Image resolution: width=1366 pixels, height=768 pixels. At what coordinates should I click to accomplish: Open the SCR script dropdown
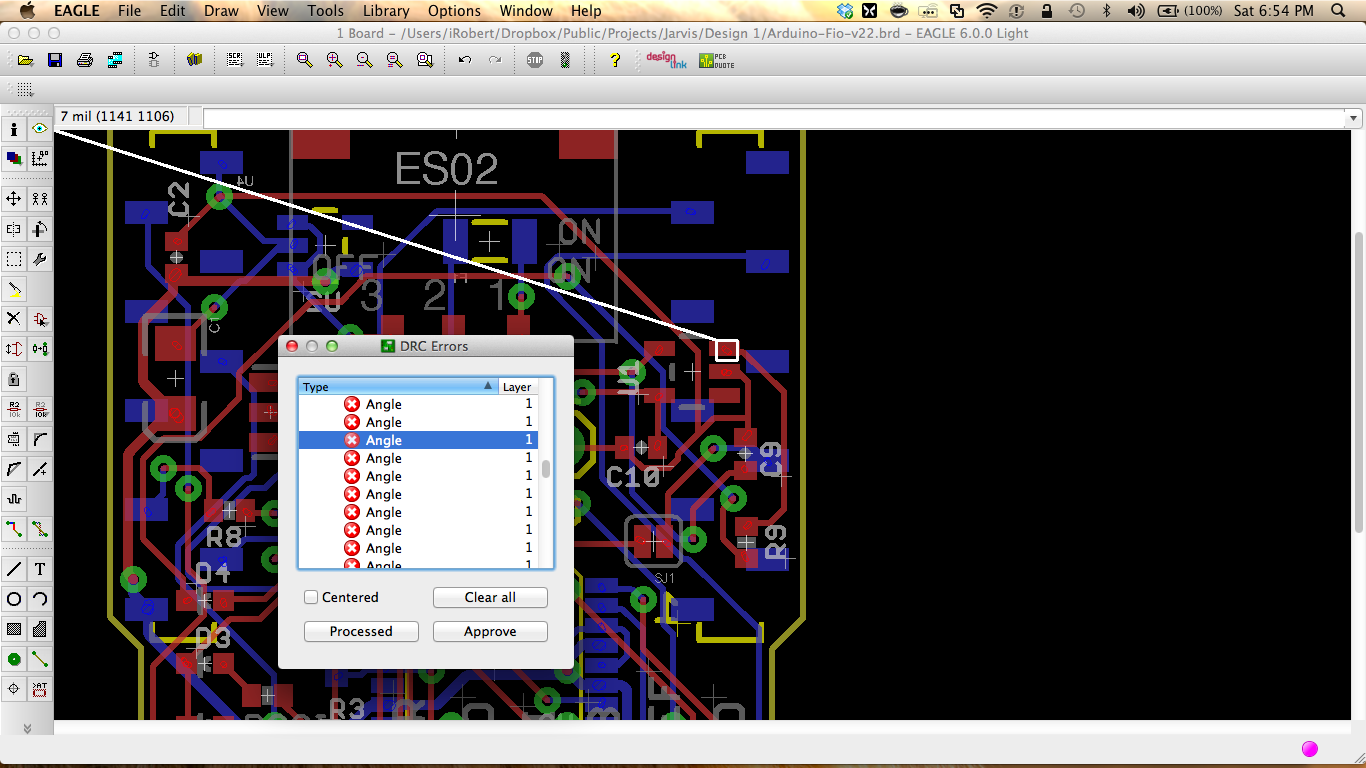[234, 60]
